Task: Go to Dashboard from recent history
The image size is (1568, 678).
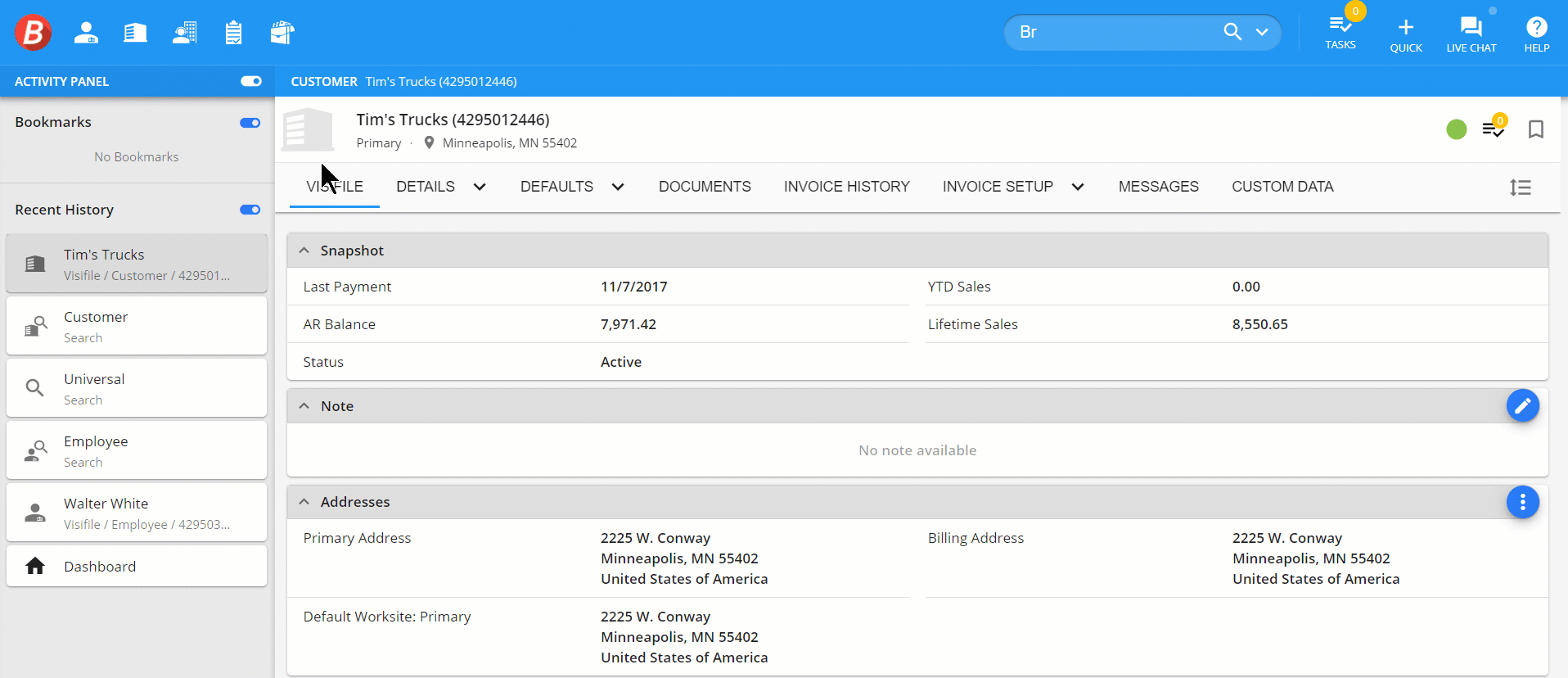Action: pos(137,567)
